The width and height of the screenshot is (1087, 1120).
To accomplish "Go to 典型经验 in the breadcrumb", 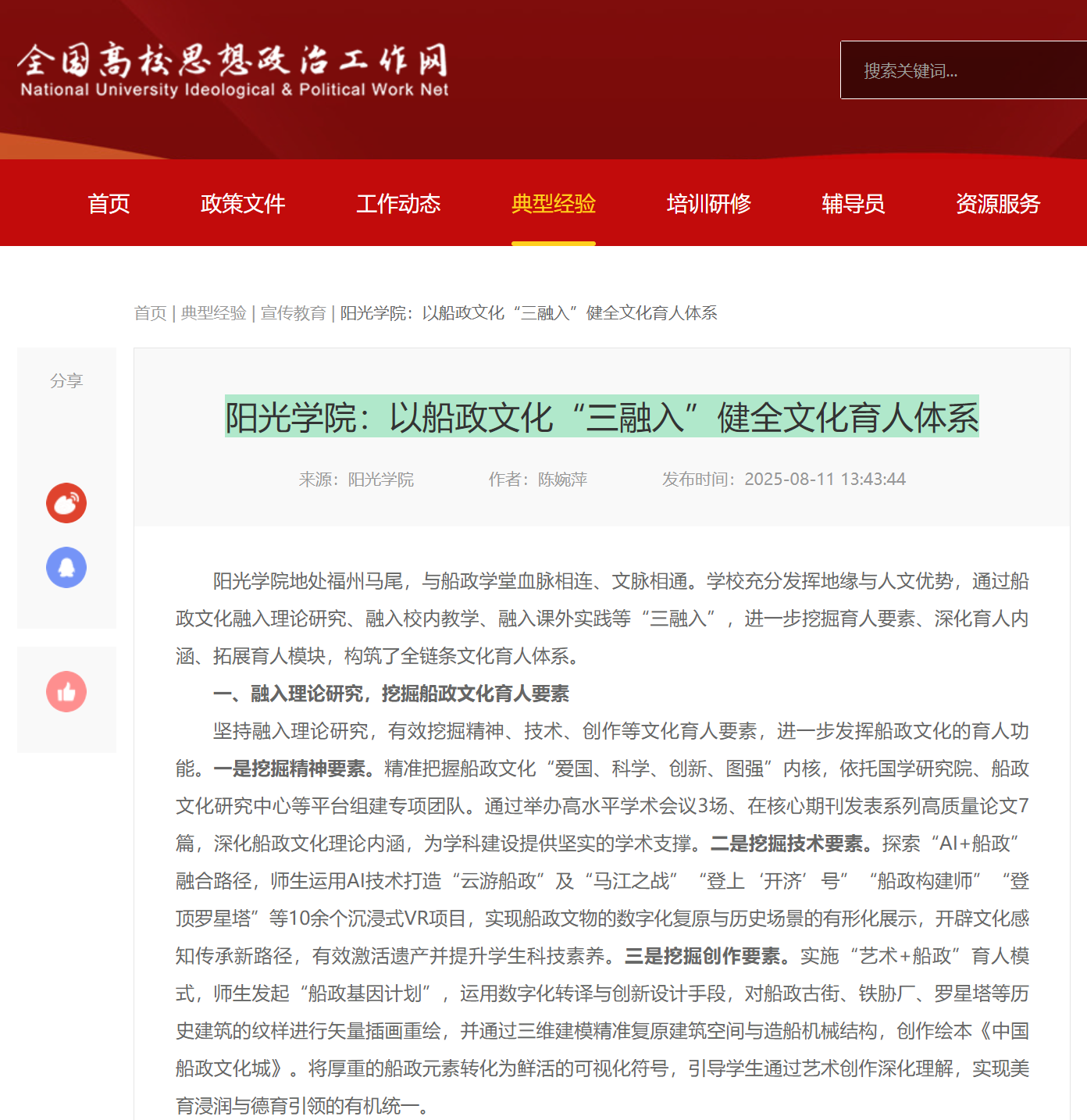I will coord(214,313).
